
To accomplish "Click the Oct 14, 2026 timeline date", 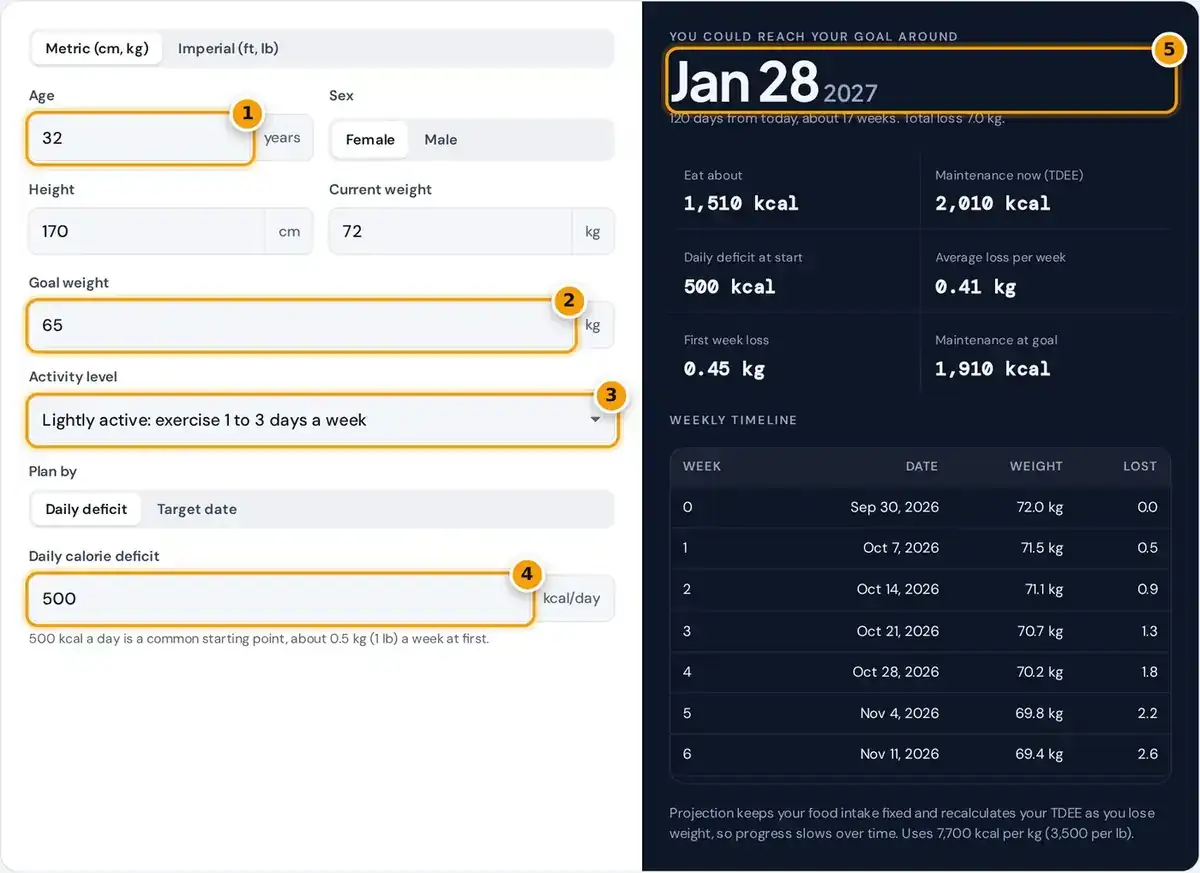I will 897,589.
